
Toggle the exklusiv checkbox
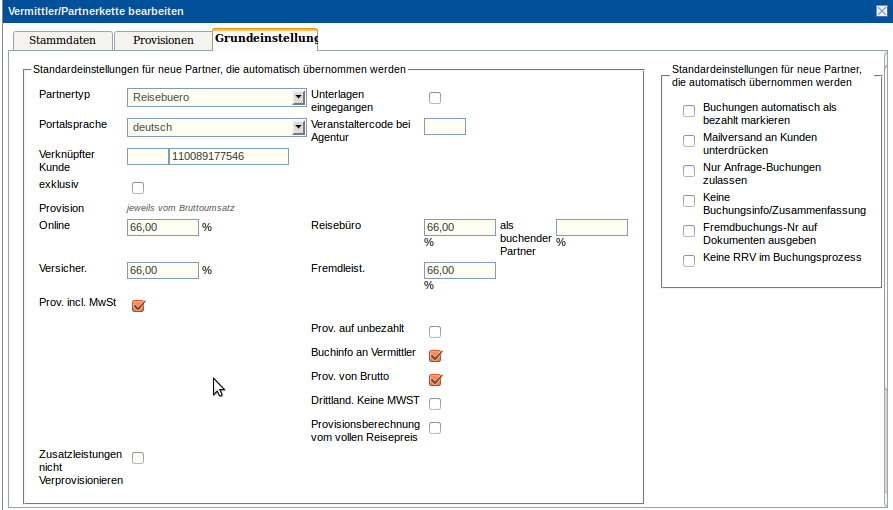pos(138,188)
